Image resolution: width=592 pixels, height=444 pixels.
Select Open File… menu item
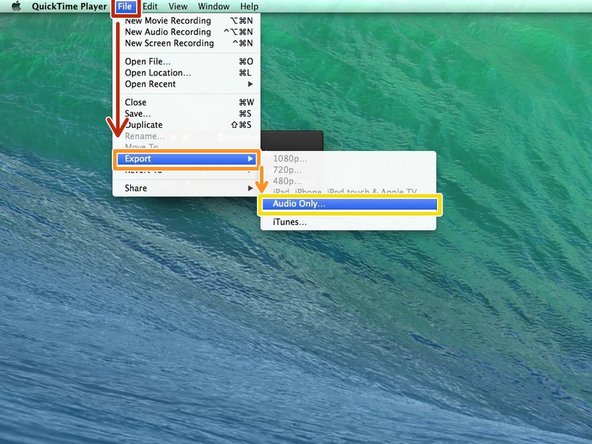pos(187,61)
